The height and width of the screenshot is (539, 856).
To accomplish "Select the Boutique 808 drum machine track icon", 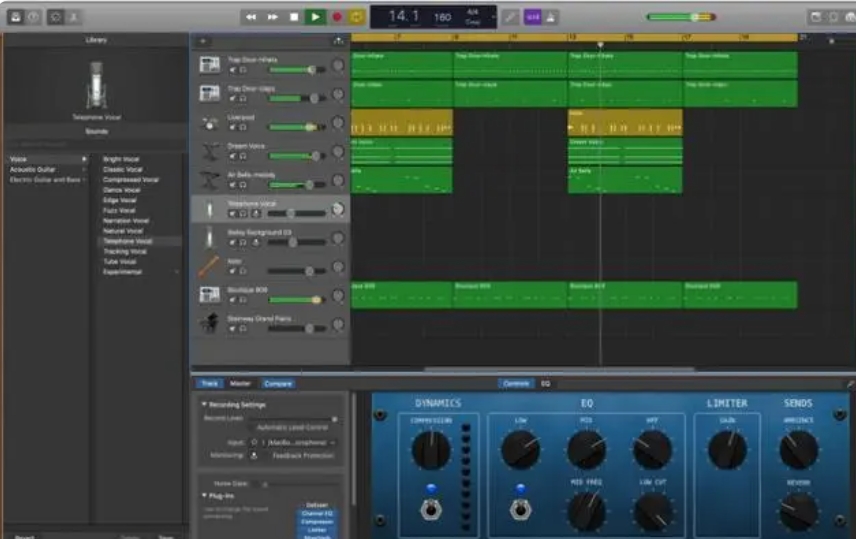I will [210, 295].
